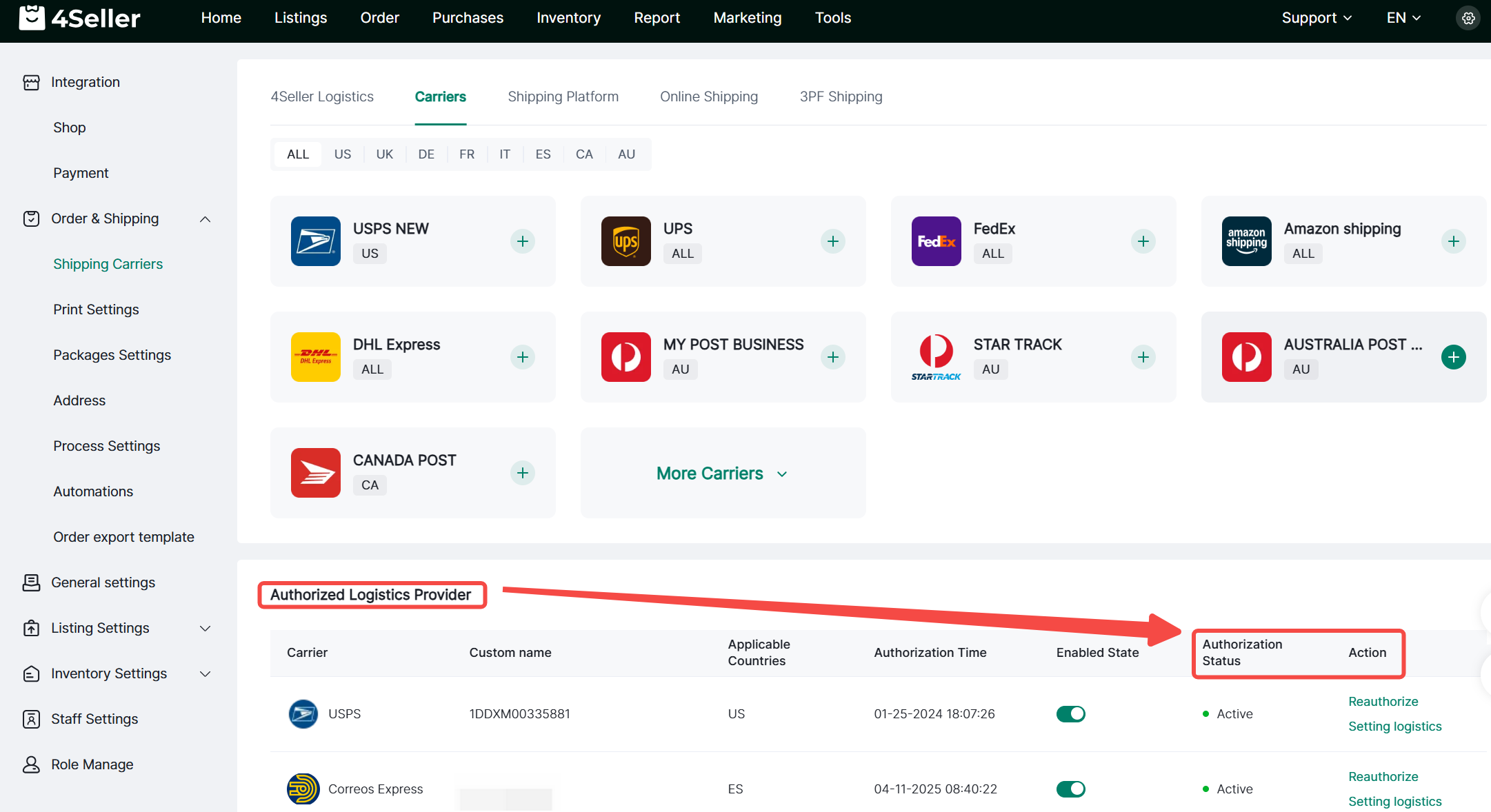The height and width of the screenshot is (812, 1491).
Task: Open the Support dropdown menu
Action: 1316,18
